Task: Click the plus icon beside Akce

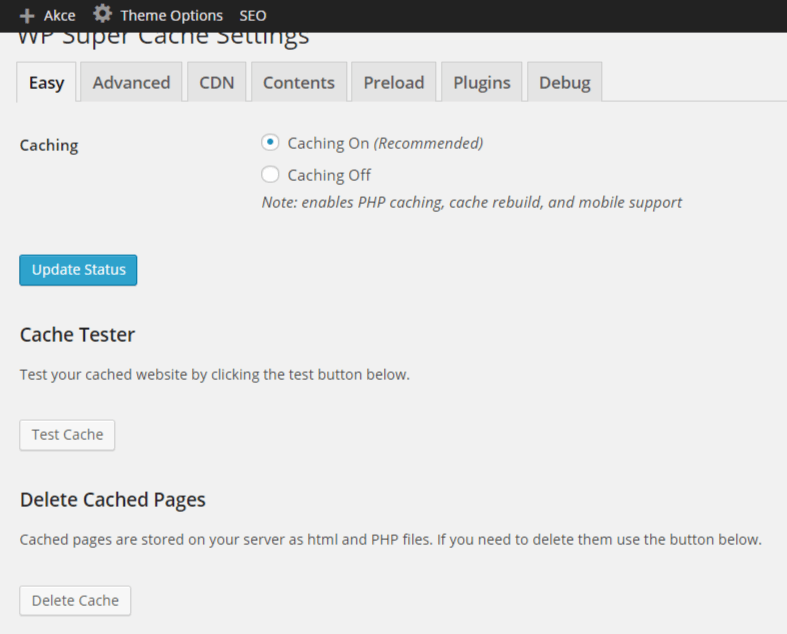Action: coord(27,16)
